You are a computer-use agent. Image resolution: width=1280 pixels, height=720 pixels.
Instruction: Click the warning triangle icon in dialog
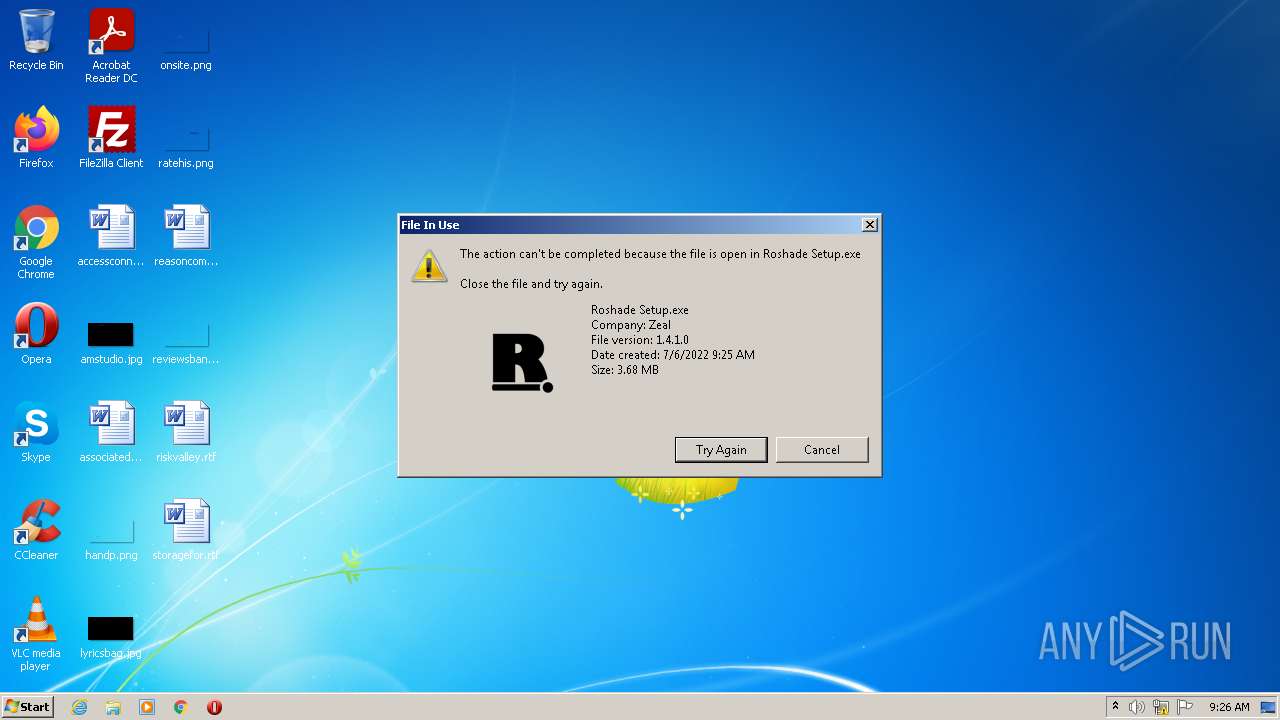[x=429, y=266]
